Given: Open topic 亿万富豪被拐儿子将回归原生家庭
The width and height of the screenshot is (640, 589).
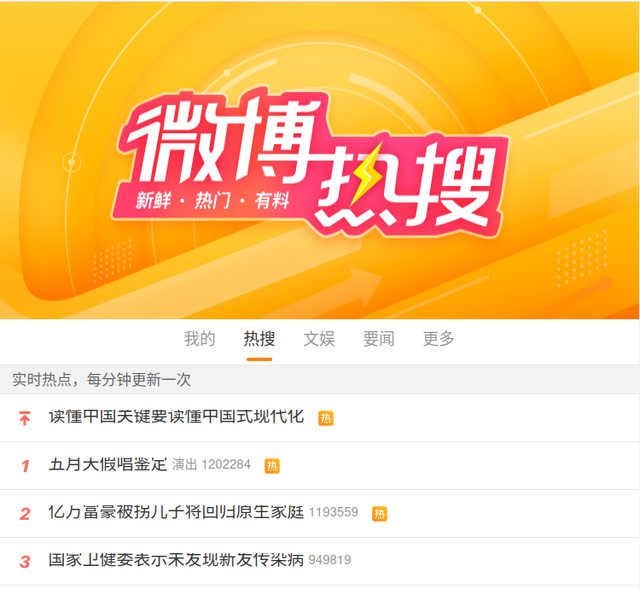Looking at the screenshot, I should tap(176, 512).
